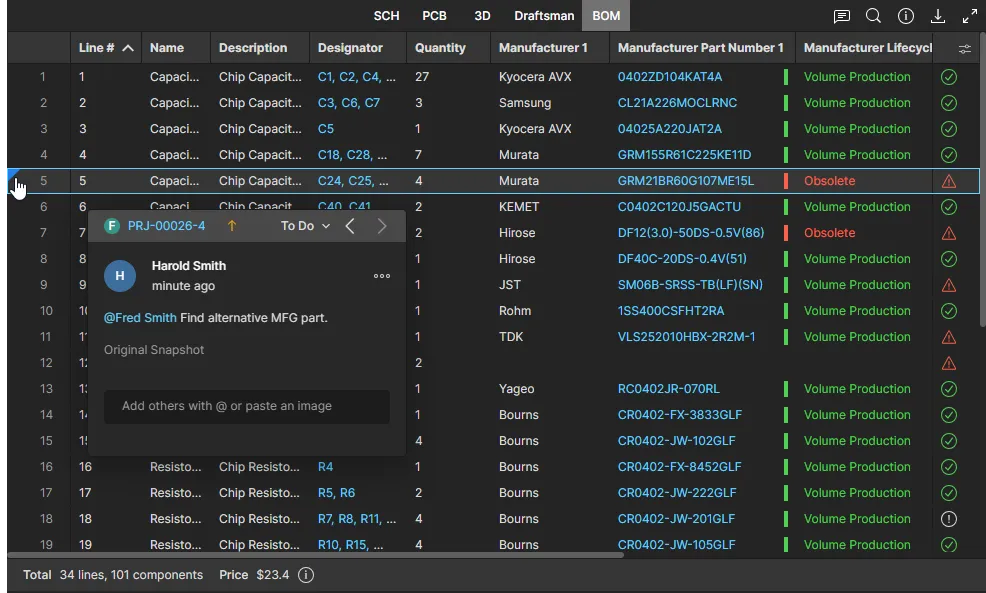
Task: Open part link GRM21BR60G107ME15L
Action: coord(685,181)
